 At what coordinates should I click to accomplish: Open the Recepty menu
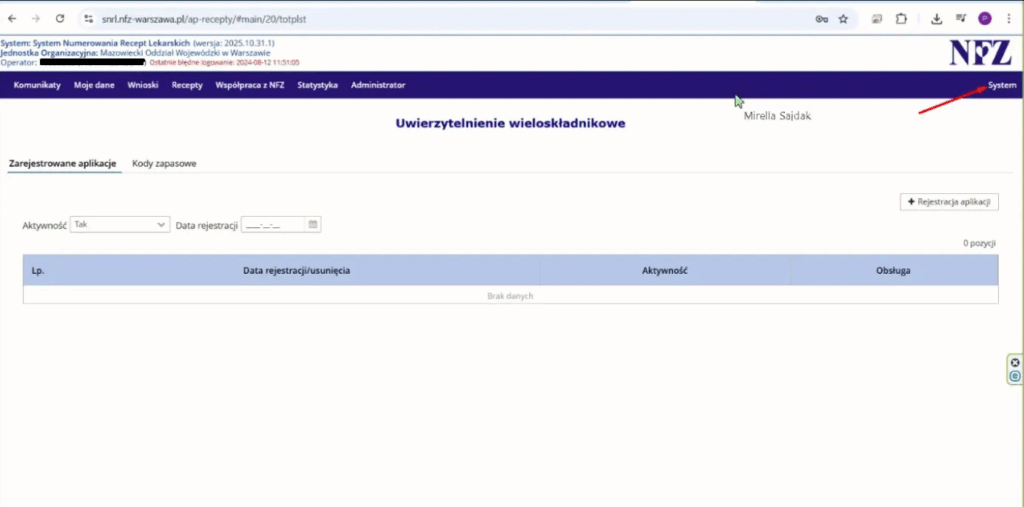187,85
